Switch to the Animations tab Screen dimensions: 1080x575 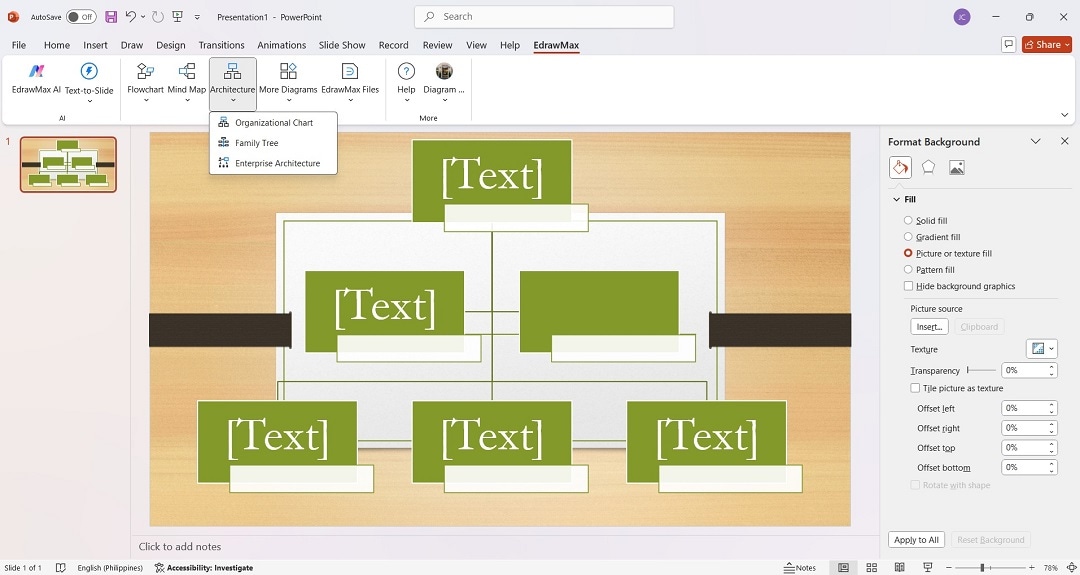(x=281, y=45)
